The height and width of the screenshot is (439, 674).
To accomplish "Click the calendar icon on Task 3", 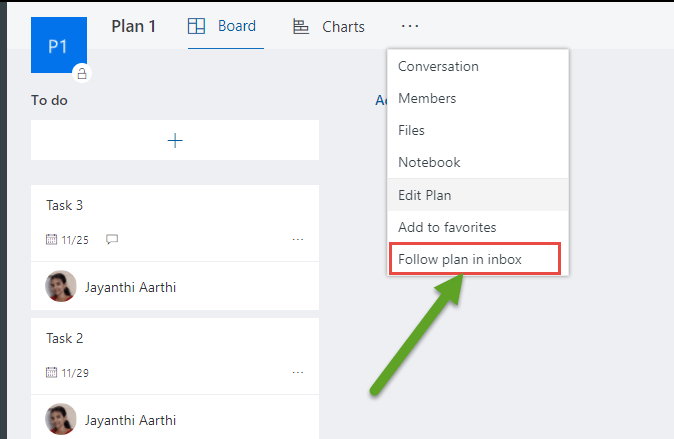I will [x=52, y=240].
